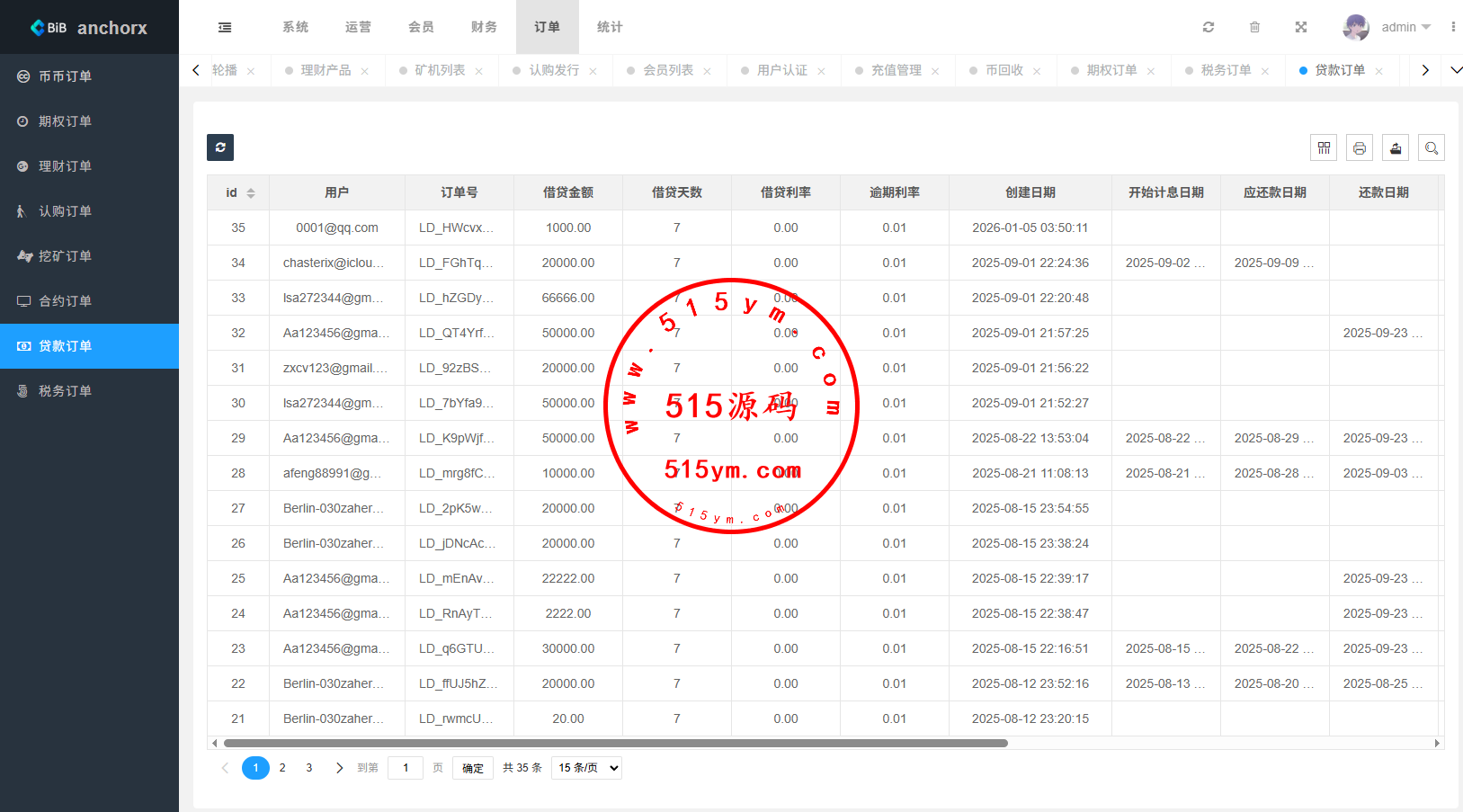This screenshot has height=812, width=1463.
Task: Click the export table icon
Action: tap(1396, 147)
